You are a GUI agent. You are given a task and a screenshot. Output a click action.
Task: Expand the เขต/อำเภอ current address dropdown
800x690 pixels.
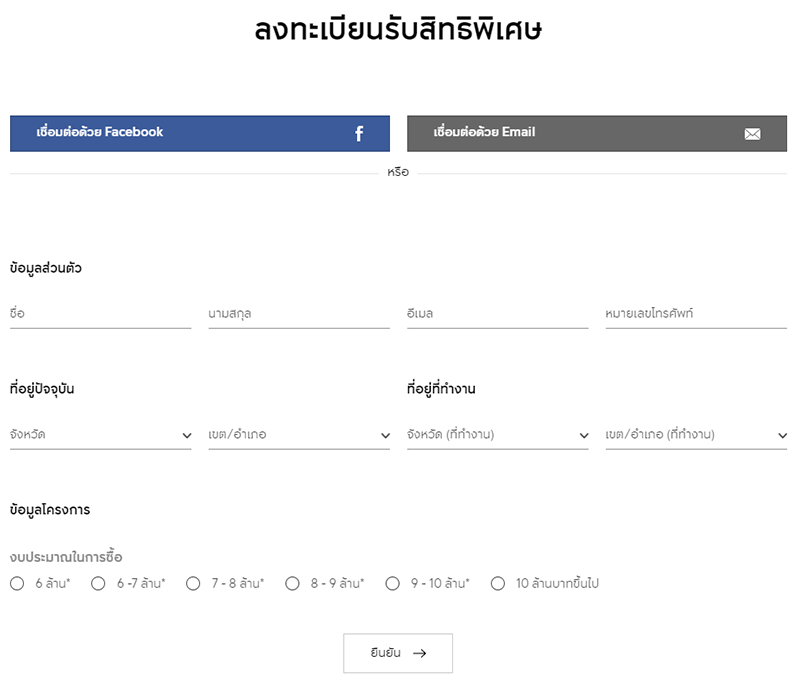(x=299, y=435)
